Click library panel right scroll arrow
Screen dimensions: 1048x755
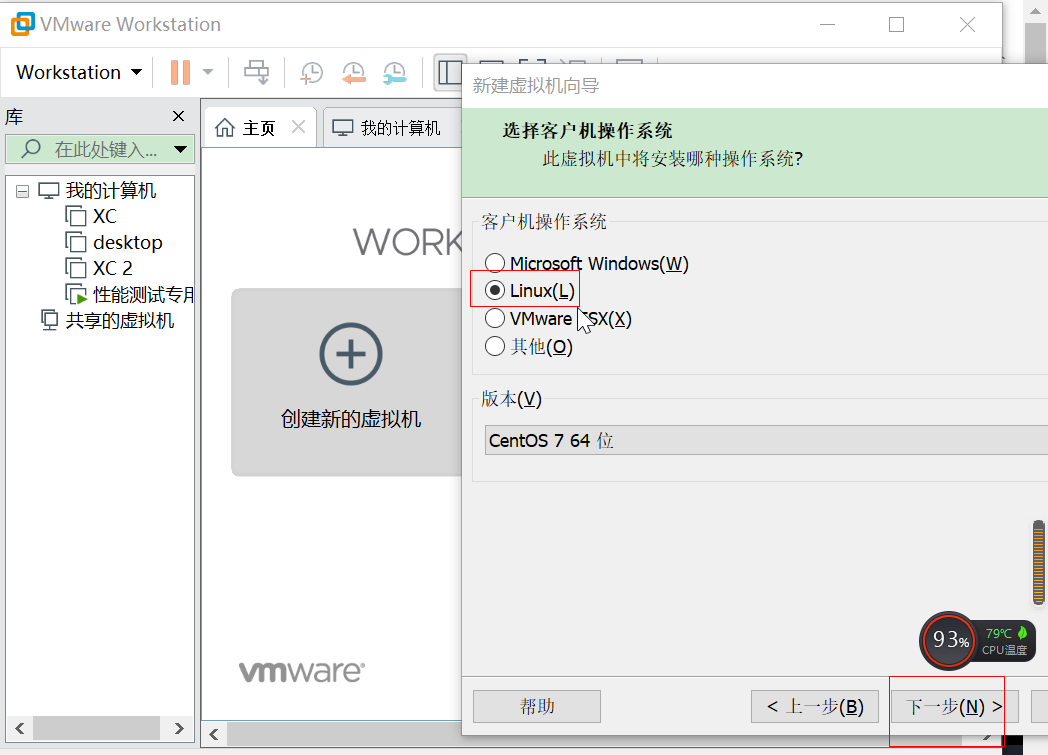(179, 728)
